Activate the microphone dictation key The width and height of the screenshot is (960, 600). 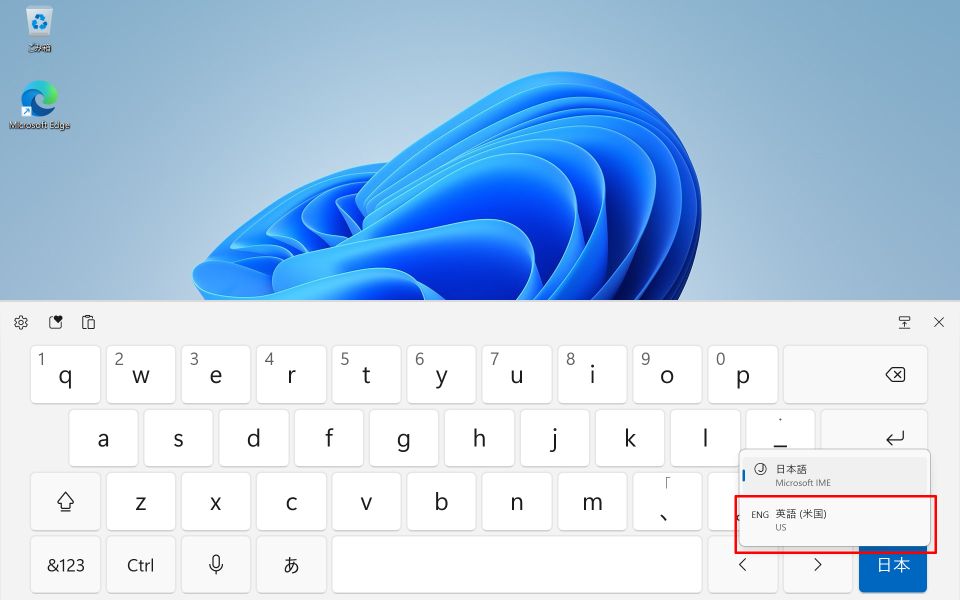click(216, 564)
